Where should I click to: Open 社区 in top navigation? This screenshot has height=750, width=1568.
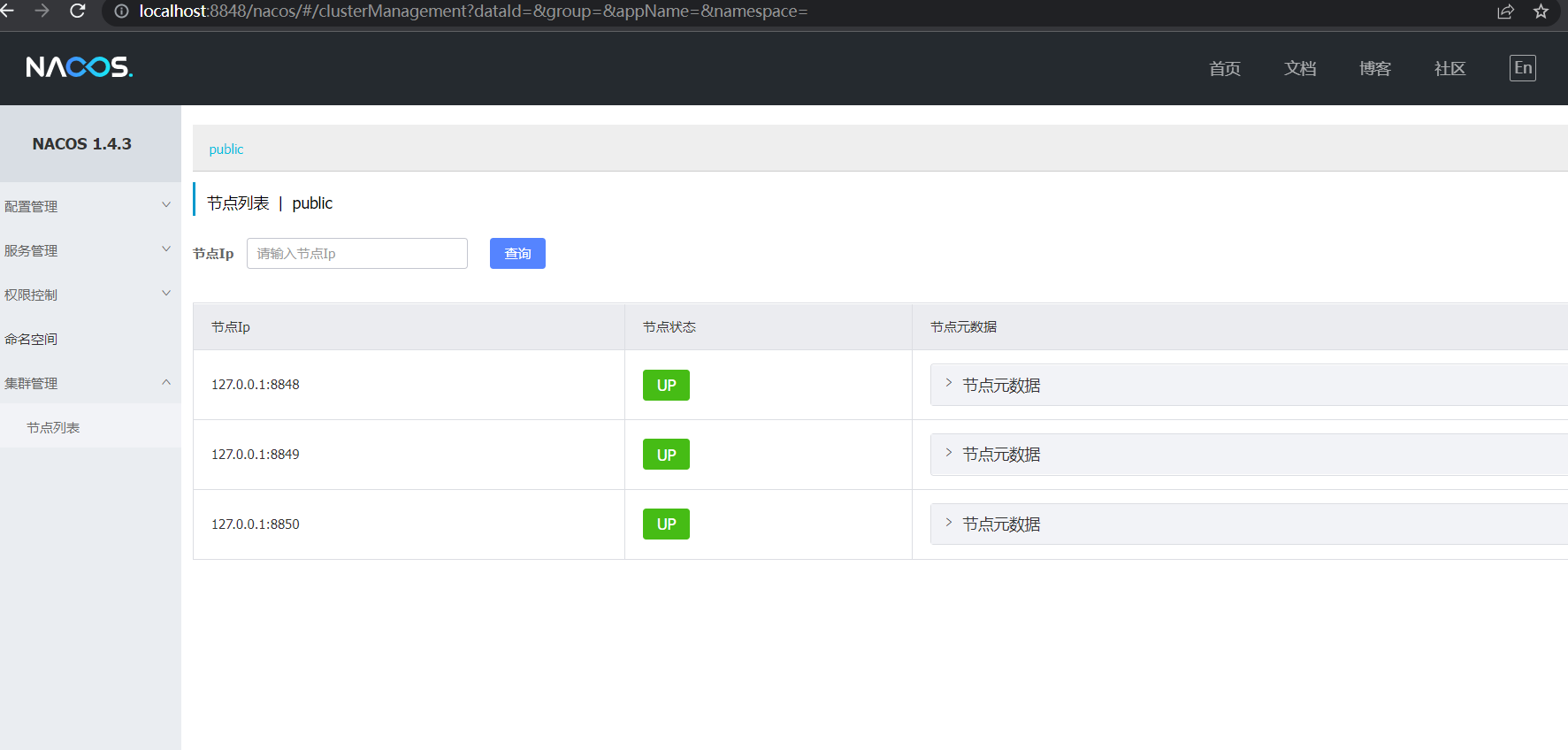1450,69
